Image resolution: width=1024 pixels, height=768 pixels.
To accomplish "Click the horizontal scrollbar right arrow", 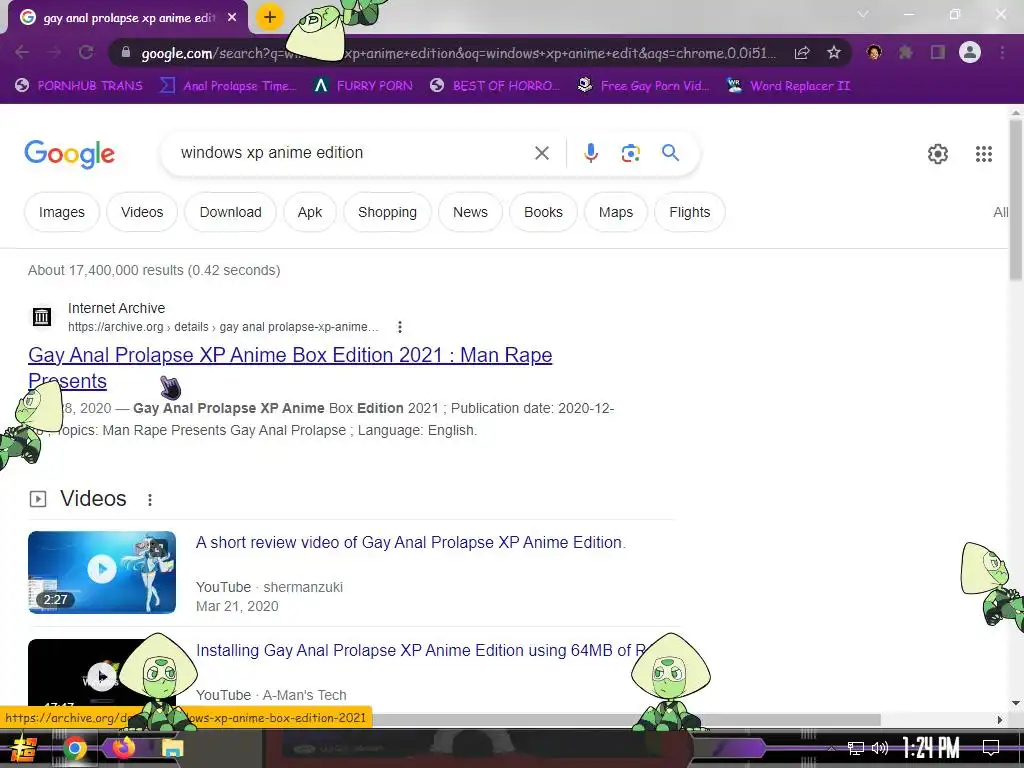I will pos(1000,720).
